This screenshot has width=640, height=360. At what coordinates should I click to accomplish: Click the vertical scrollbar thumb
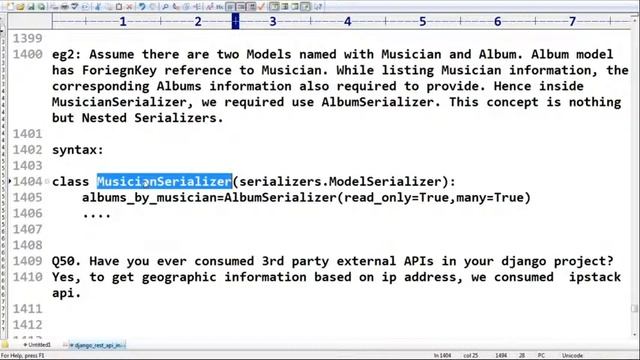click(634, 309)
